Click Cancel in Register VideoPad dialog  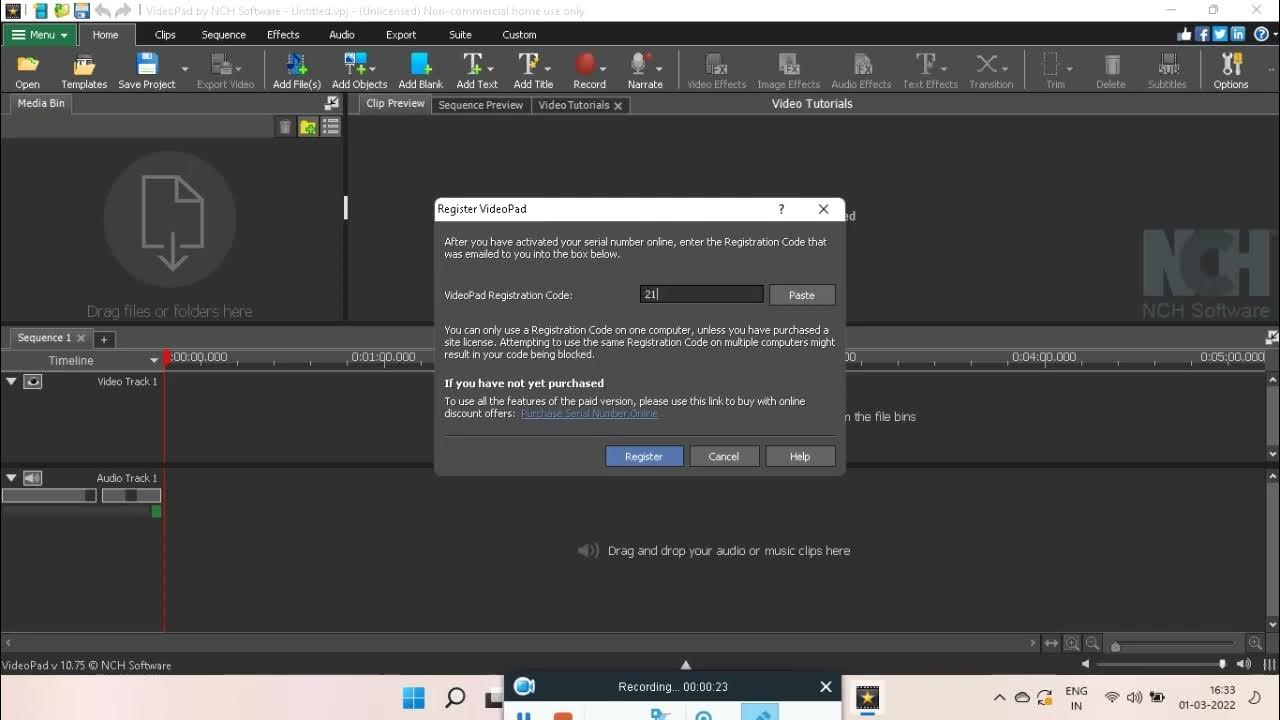(x=723, y=456)
